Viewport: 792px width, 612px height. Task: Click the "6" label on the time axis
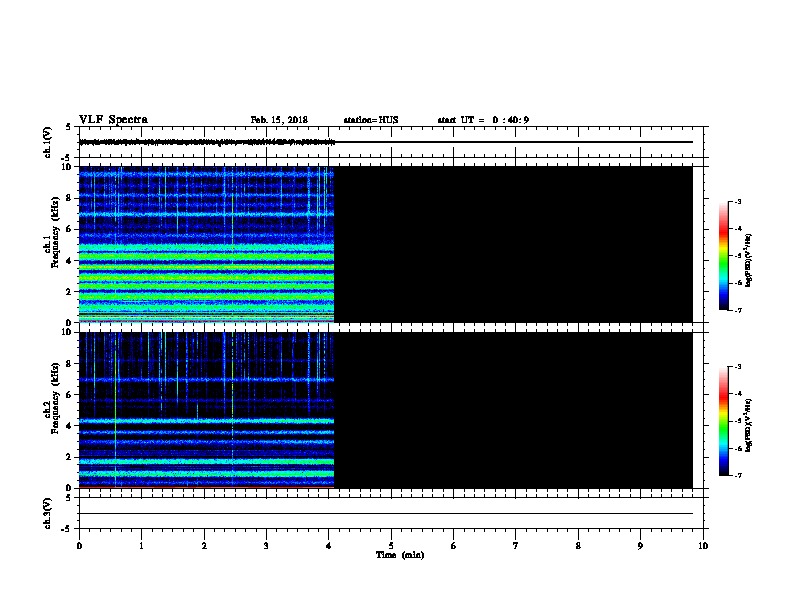[454, 545]
